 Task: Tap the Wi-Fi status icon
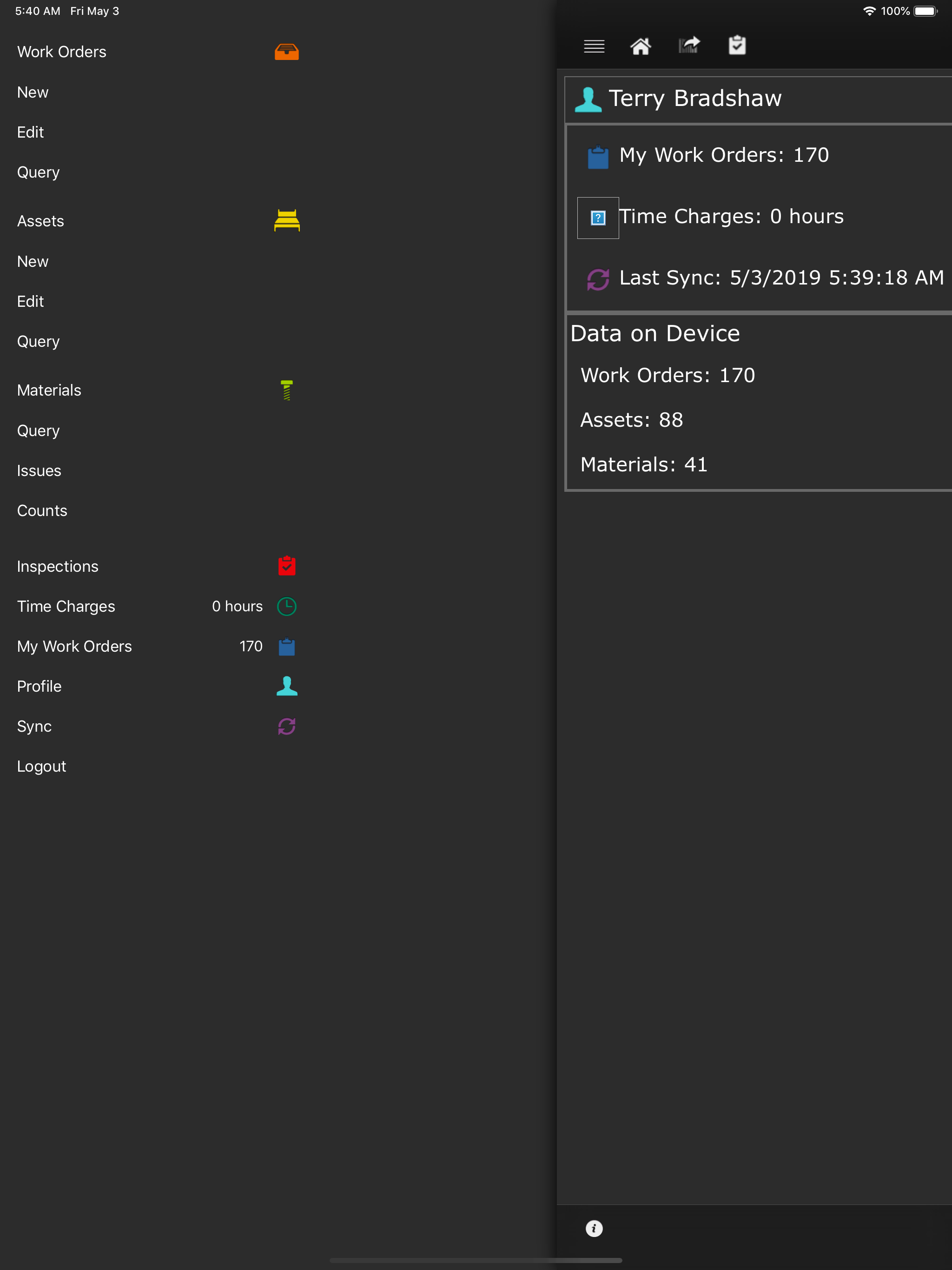pyautogui.click(x=869, y=11)
